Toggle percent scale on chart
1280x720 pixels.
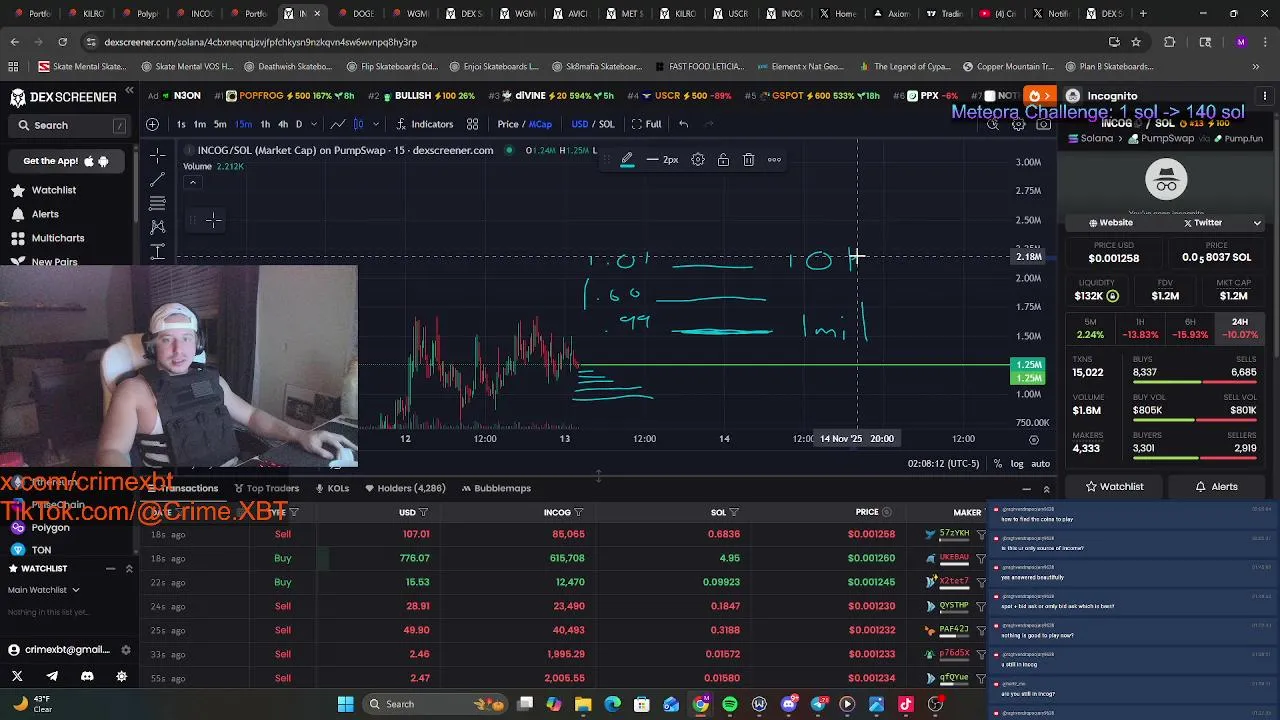[997, 464]
